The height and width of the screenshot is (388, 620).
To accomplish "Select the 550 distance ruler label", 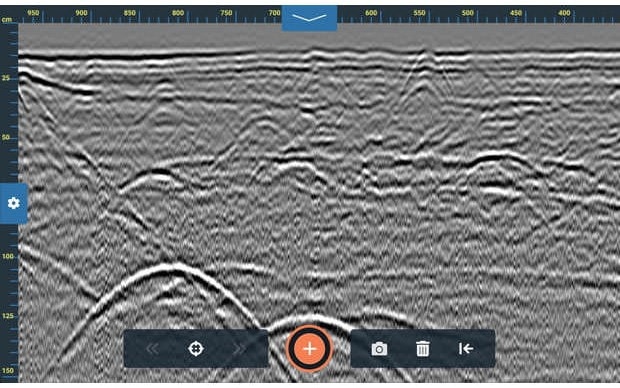I will pyautogui.click(x=419, y=13).
